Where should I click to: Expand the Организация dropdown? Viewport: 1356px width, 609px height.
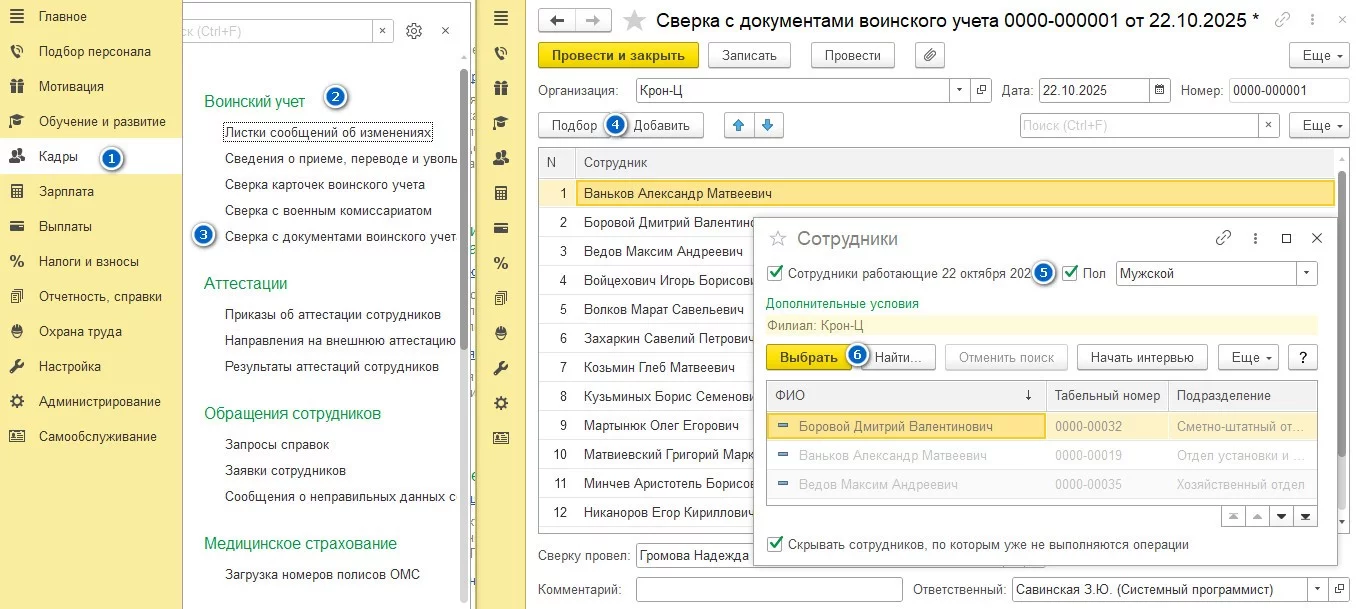click(x=960, y=90)
